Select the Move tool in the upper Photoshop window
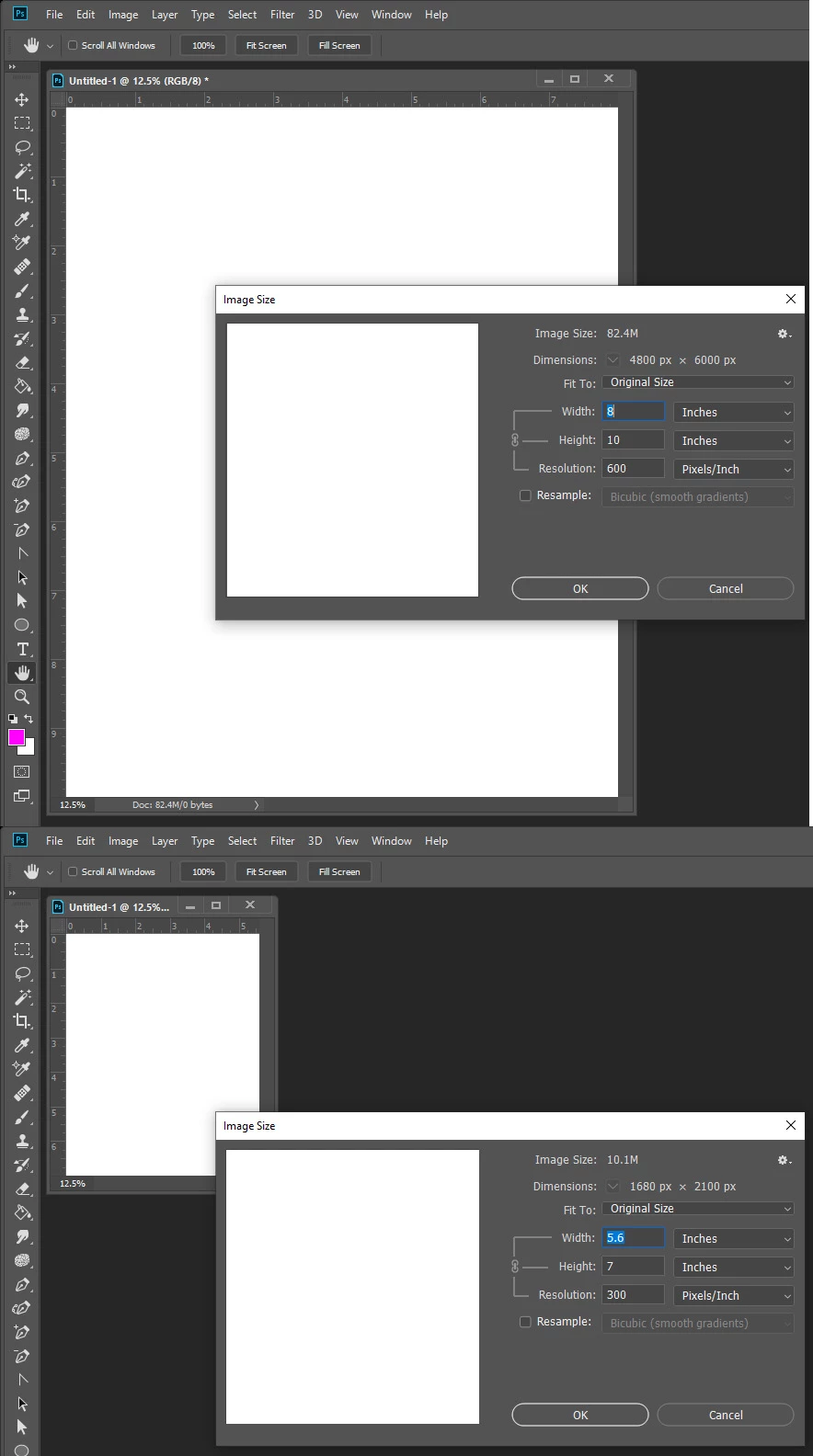Screen dimensions: 813x1456 coord(22,99)
